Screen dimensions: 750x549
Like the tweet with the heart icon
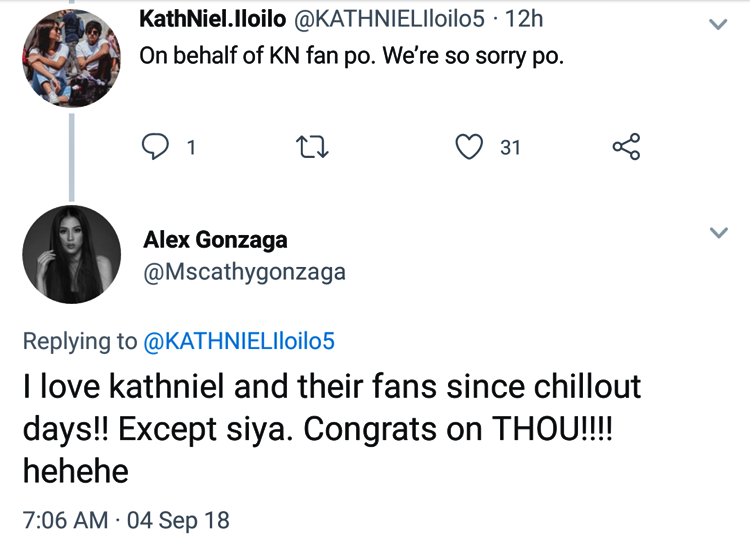click(468, 148)
